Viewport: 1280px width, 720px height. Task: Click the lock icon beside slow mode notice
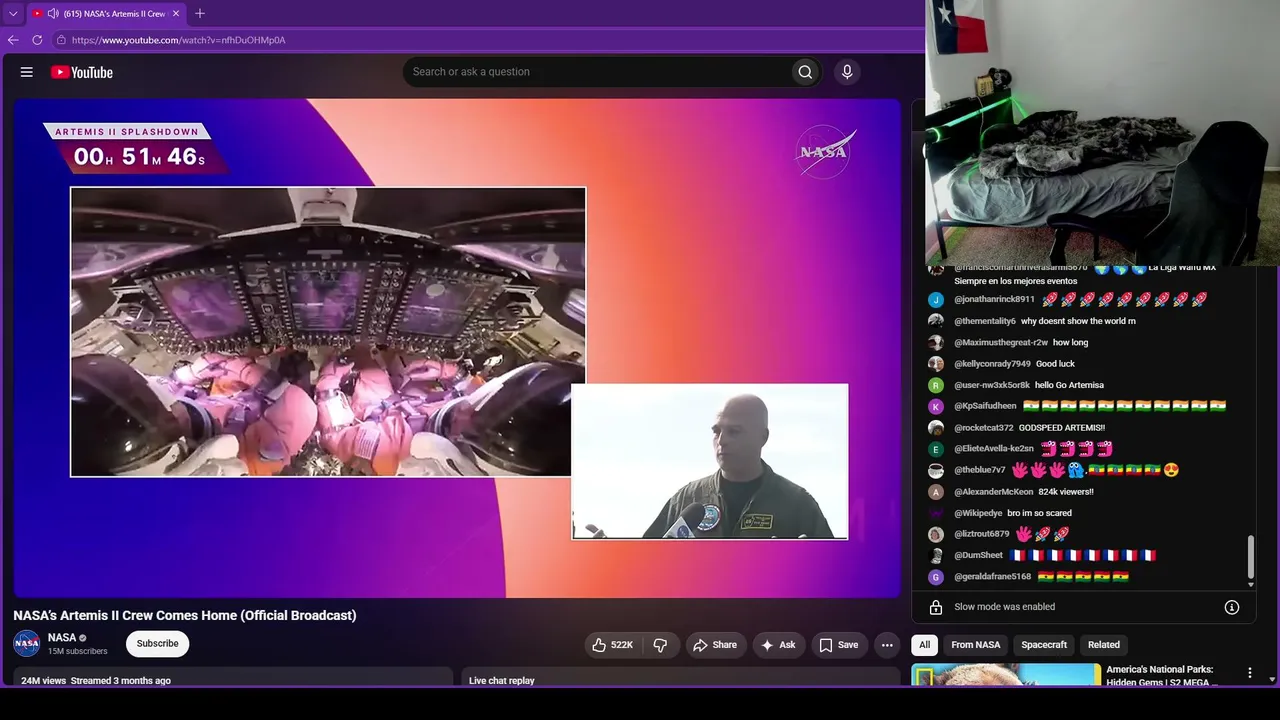tap(936, 607)
